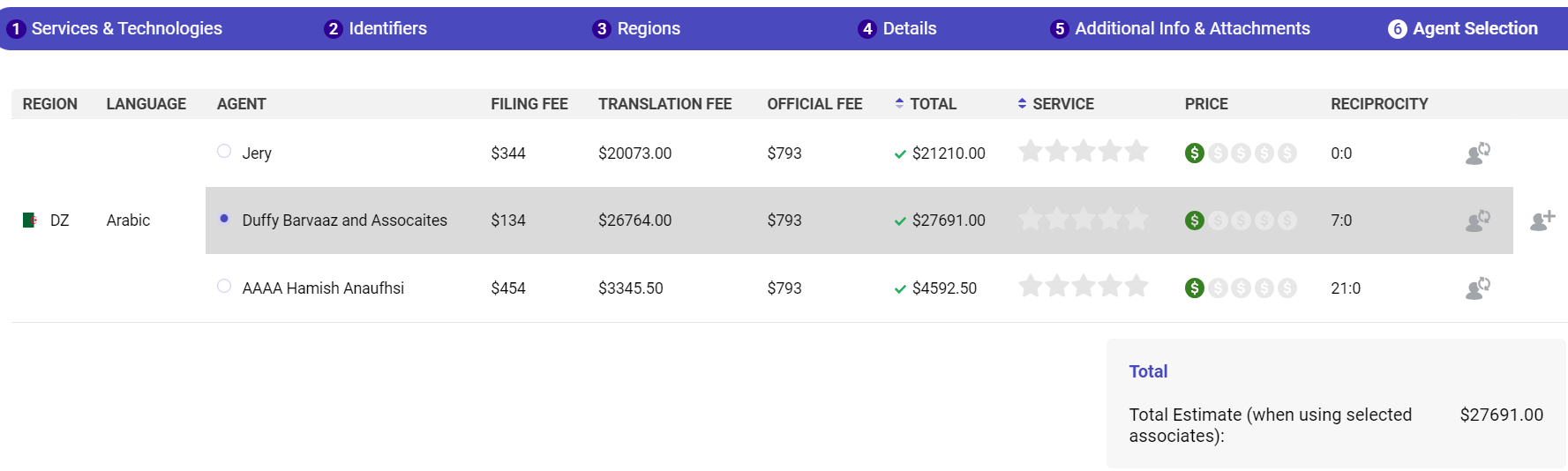Click the reciprocity agent icon for Jery
Viewport: 1568px width, 471px height.
click(1477, 153)
